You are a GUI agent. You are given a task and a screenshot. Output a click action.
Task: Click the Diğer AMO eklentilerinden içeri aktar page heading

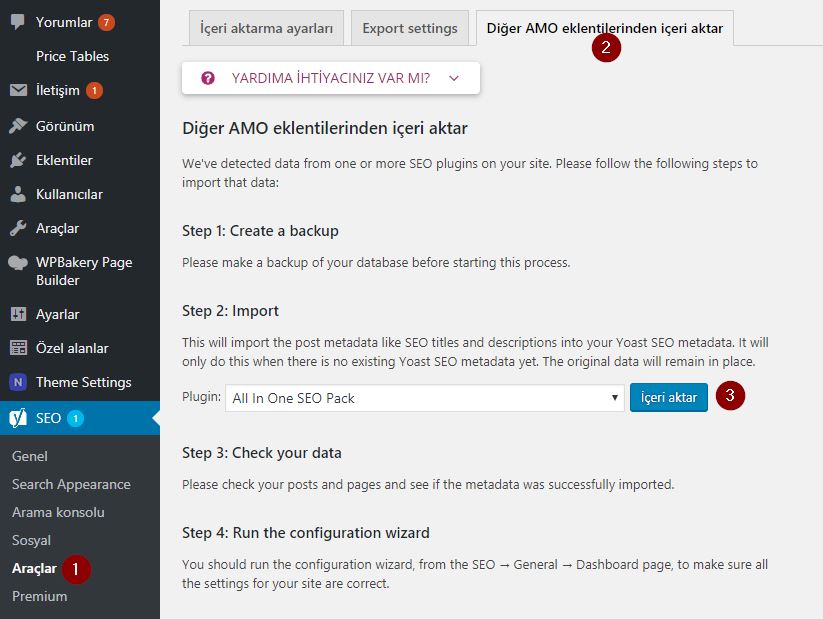[x=325, y=128]
